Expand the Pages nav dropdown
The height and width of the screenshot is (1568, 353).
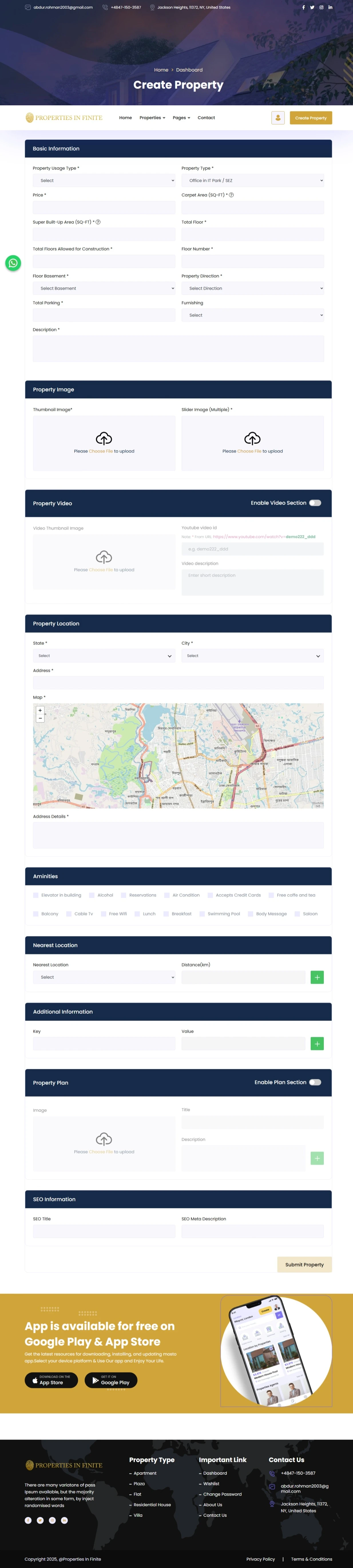(181, 117)
